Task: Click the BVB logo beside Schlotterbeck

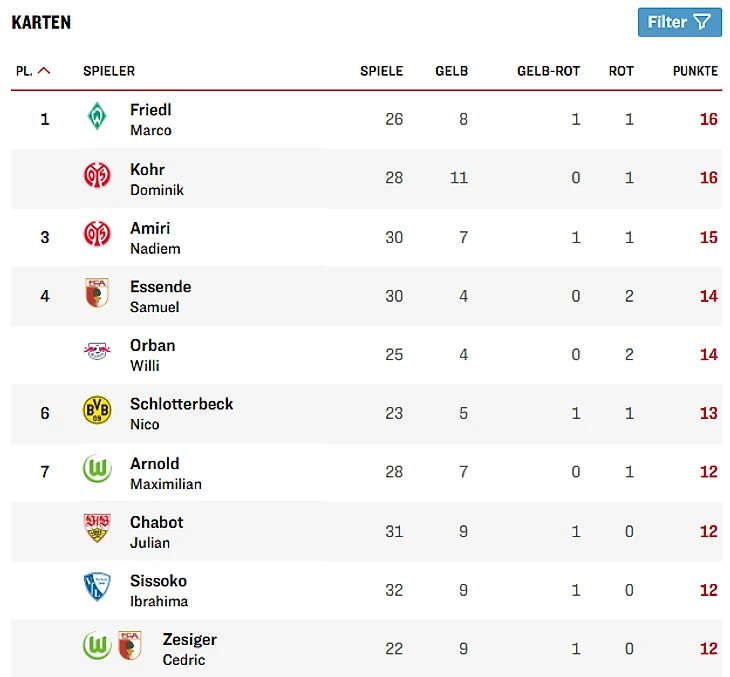Action: click(97, 412)
